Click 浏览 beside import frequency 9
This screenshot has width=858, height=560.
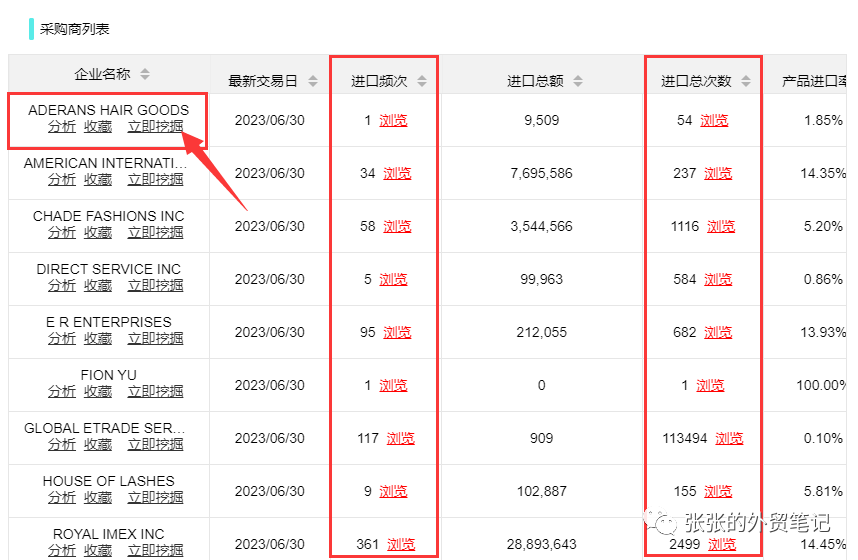[393, 492]
